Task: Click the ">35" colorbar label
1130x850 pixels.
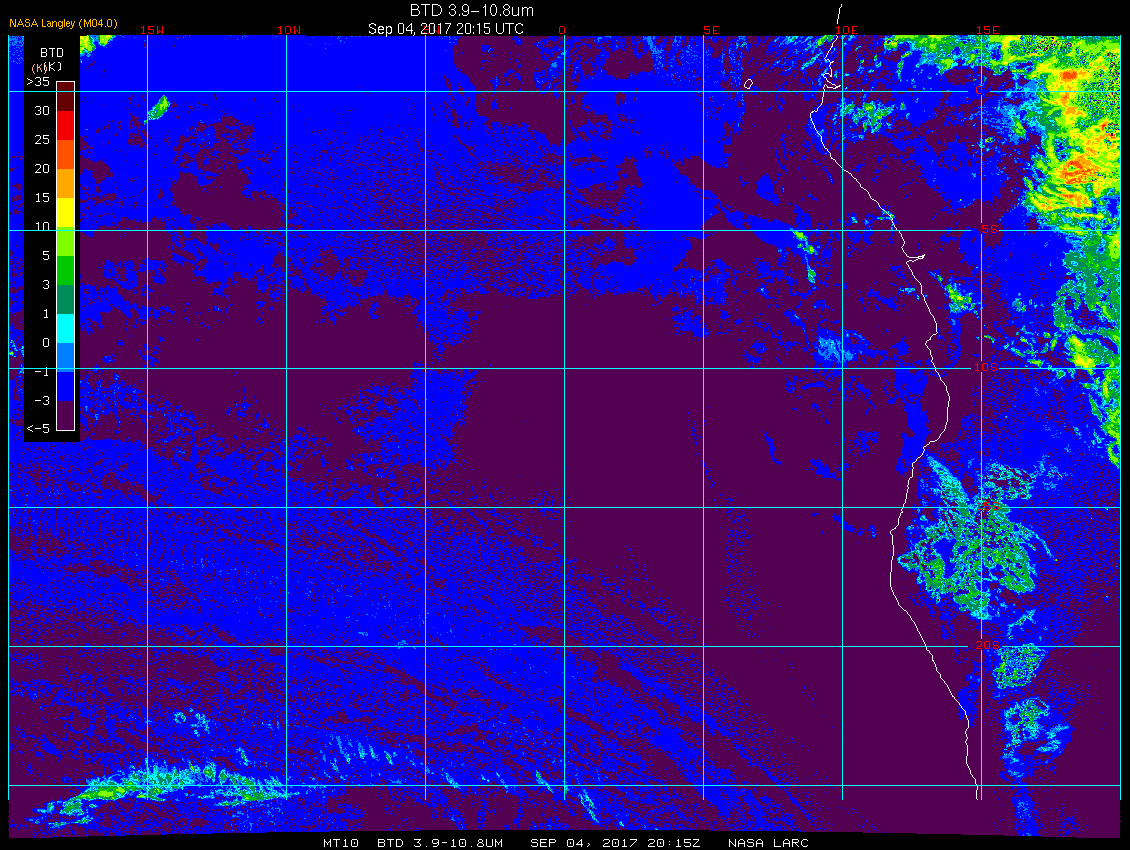Action: click(x=38, y=81)
